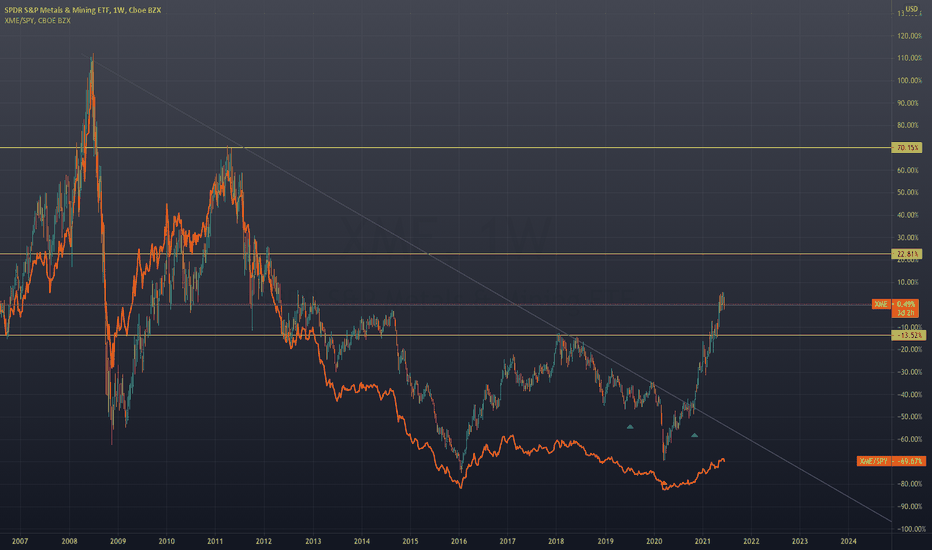
Task: Click the 2015 year label on time axis
Action: point(410,541)
